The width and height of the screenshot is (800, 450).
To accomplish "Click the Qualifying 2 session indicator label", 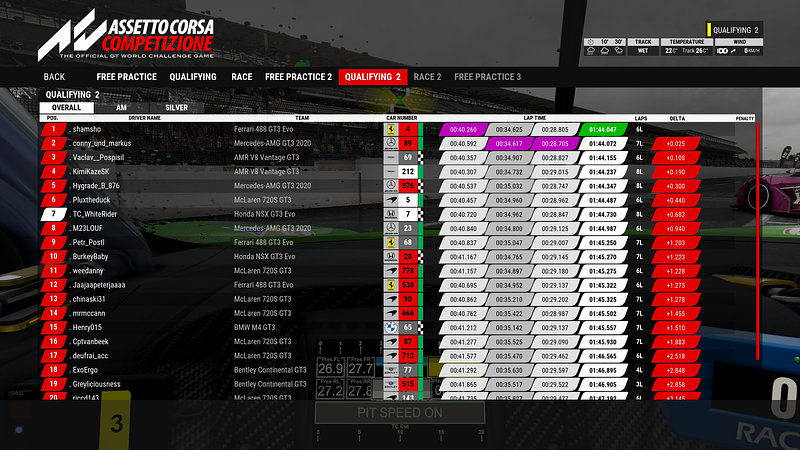I will [736, 30].
